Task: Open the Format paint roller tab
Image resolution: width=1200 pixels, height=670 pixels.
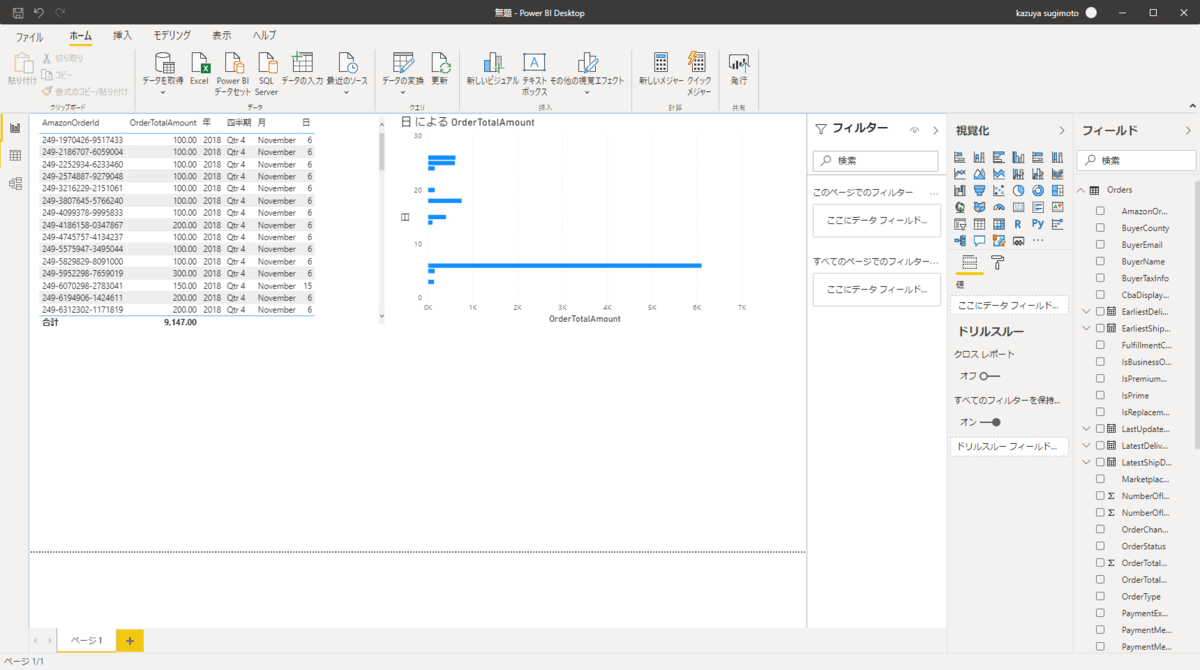Action: point(997,263)
